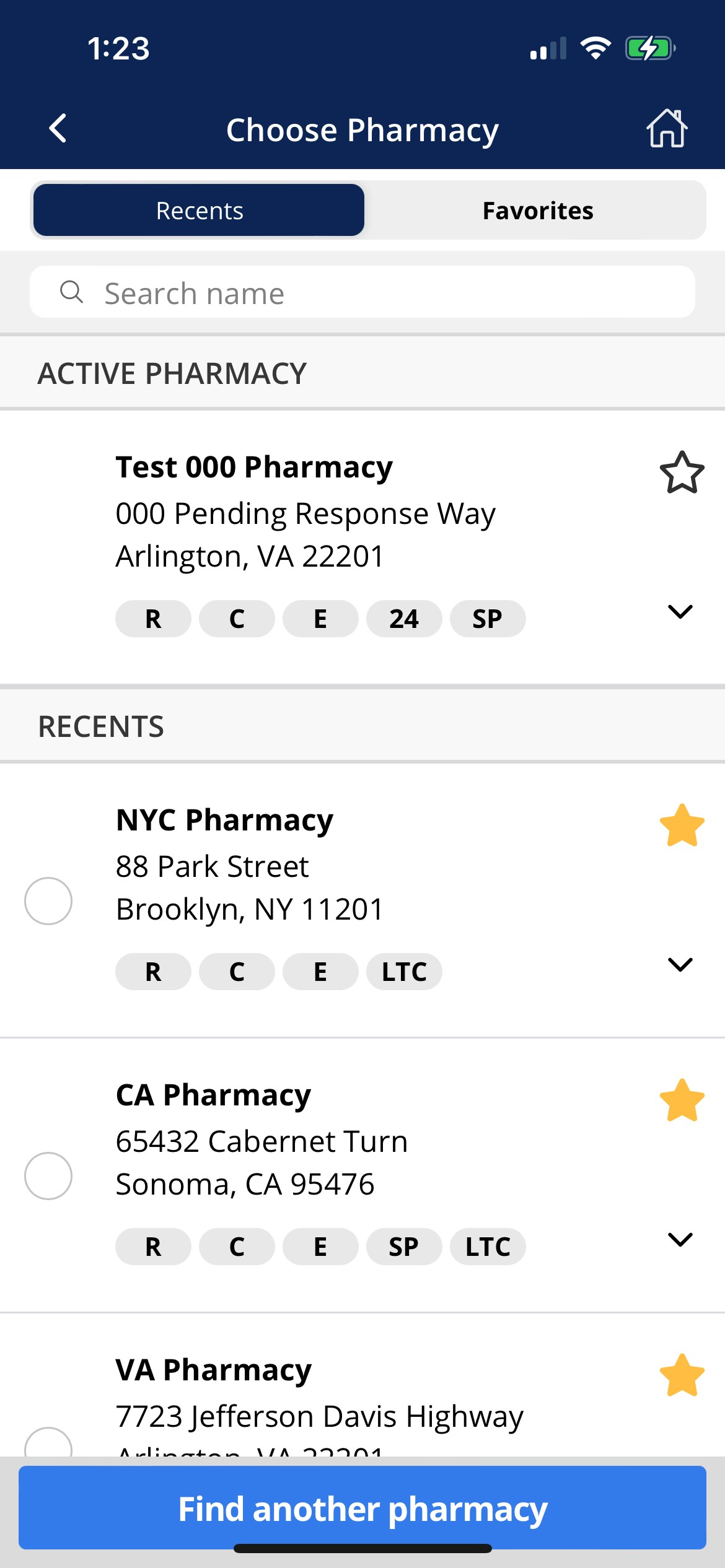Expand NYC Pharmacy details chevron

tap(680, 965)
